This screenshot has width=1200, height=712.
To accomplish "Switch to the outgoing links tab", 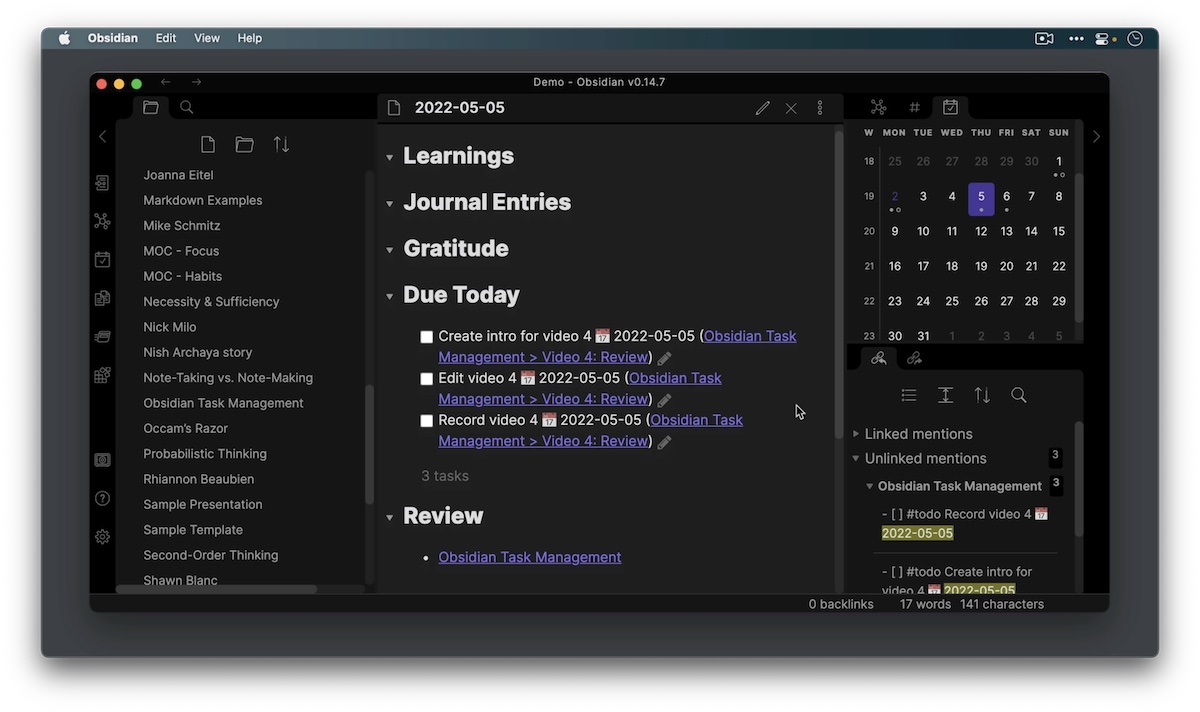I will pos(914,358).
